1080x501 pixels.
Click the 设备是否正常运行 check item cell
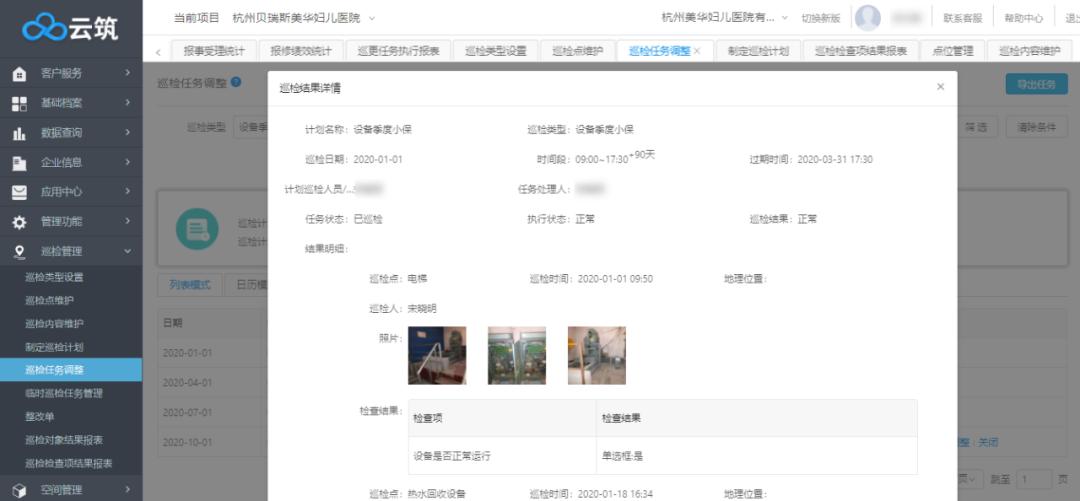[502, 456]
